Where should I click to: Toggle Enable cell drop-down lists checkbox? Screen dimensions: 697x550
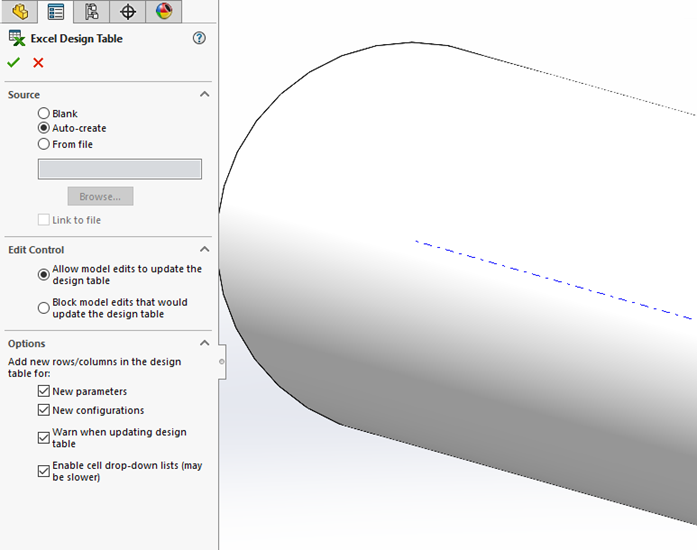[x=44, y=471]
